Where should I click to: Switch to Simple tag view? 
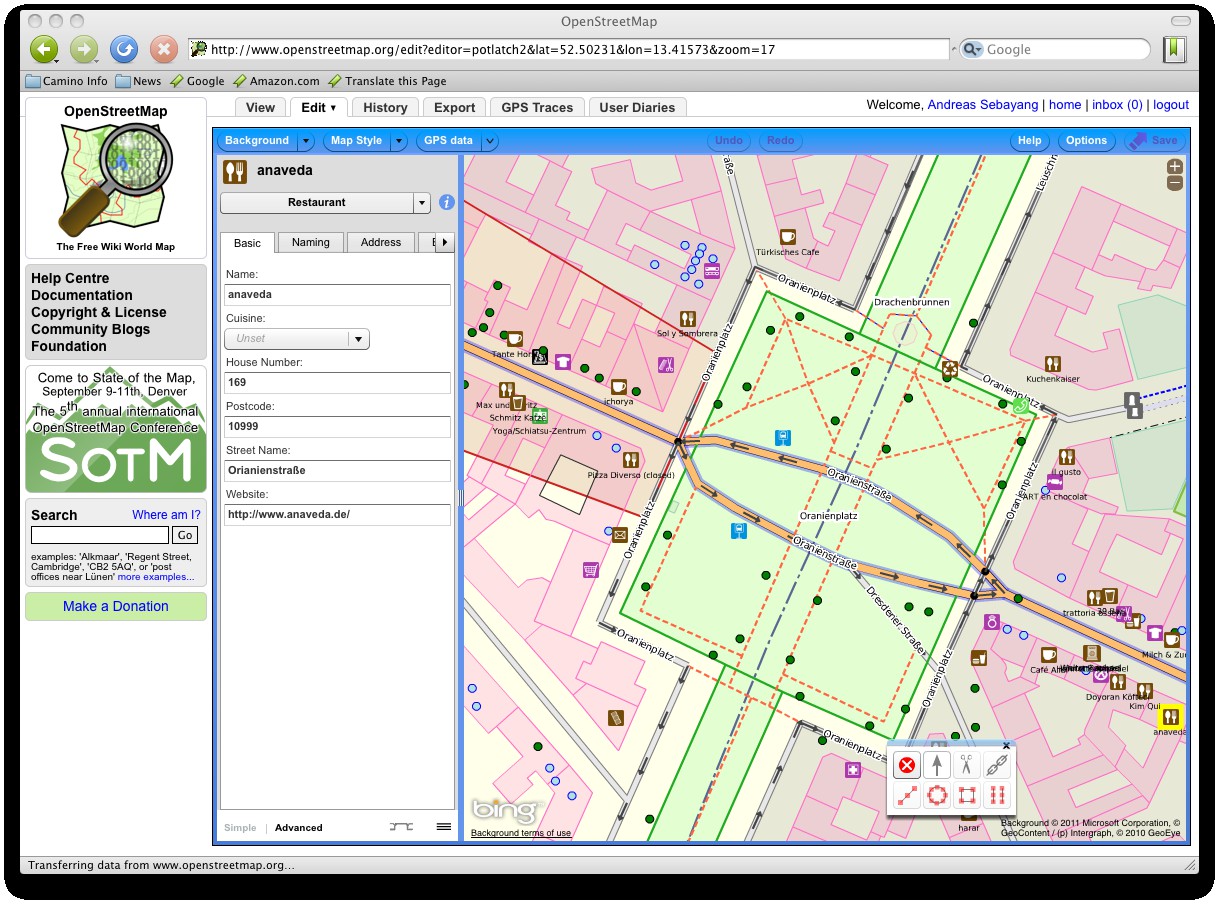coord(240,828)
